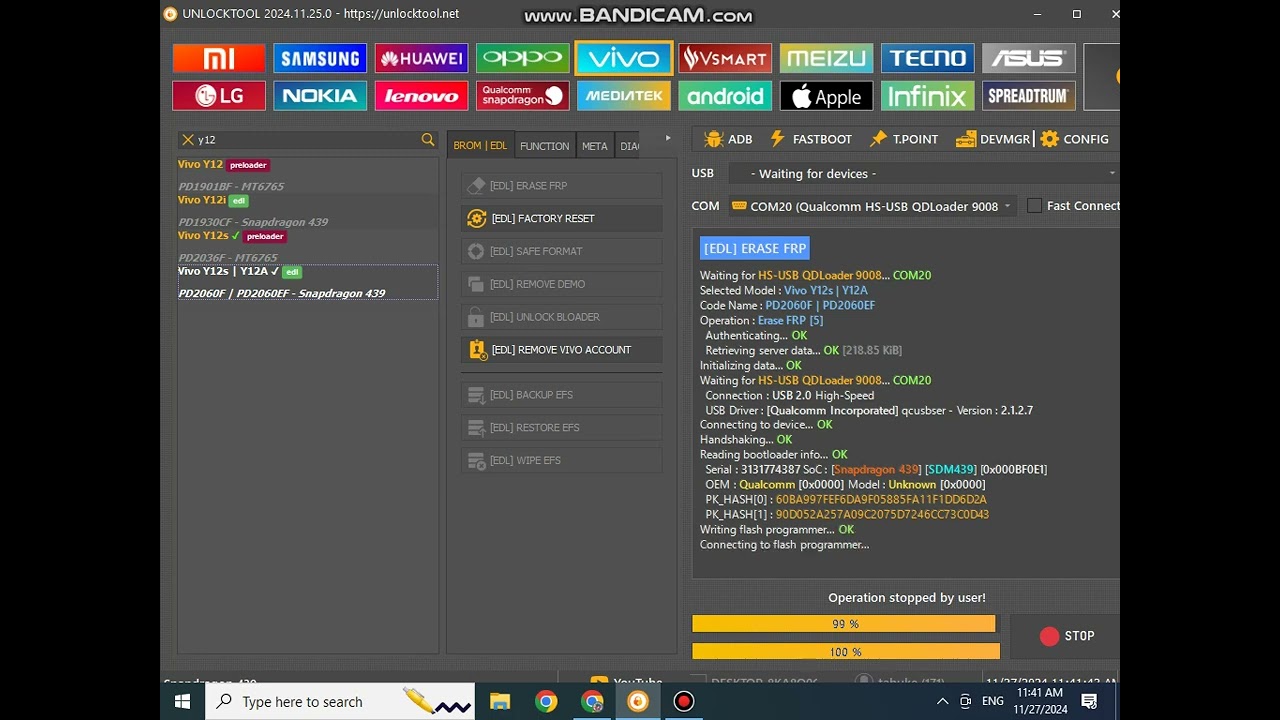Select Vivo Y12s | Y12A edl model
Viewport: 1280px width, 720px height.
click(x=307, y=282)
